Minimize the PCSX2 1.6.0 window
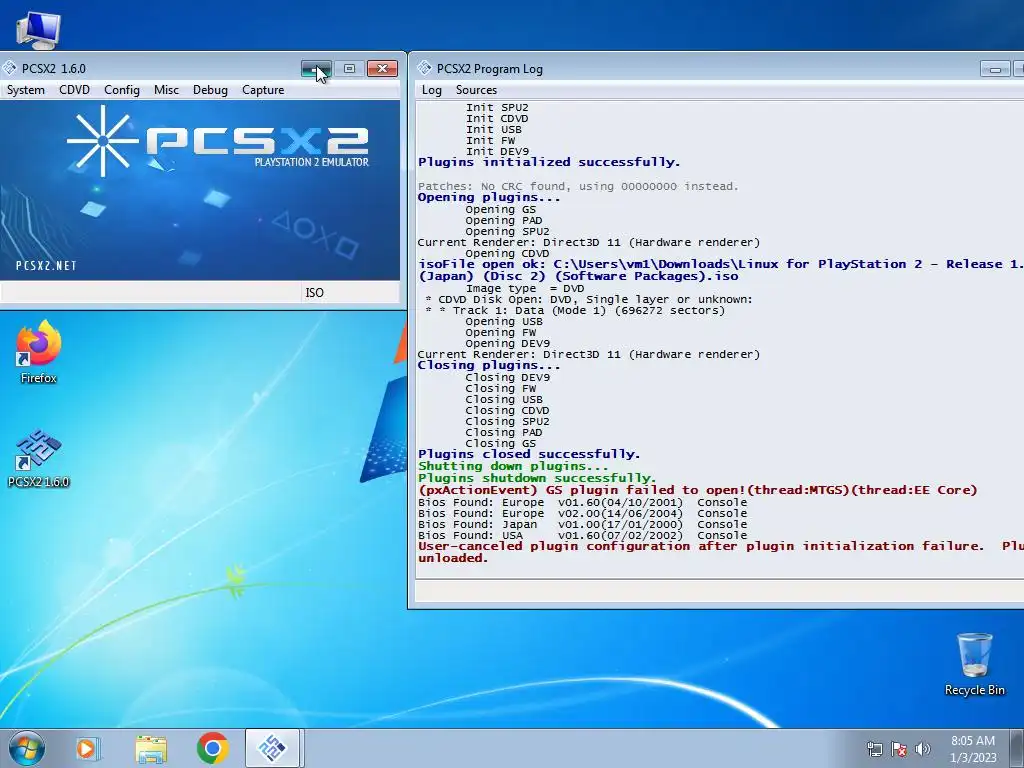Image resolution: width=1024 pixels, height=768 pixels. 316,69
